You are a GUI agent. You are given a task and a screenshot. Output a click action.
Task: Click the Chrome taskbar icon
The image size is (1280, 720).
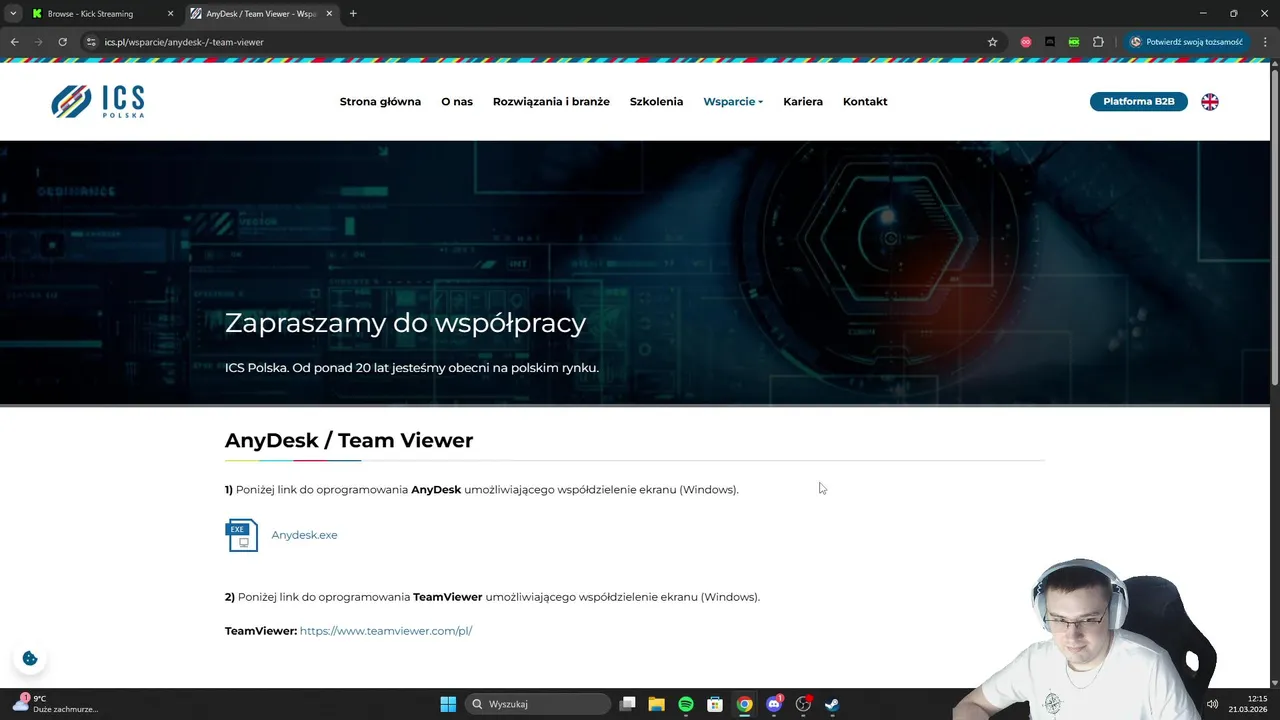pyautogui.click(x=744, y=704)
